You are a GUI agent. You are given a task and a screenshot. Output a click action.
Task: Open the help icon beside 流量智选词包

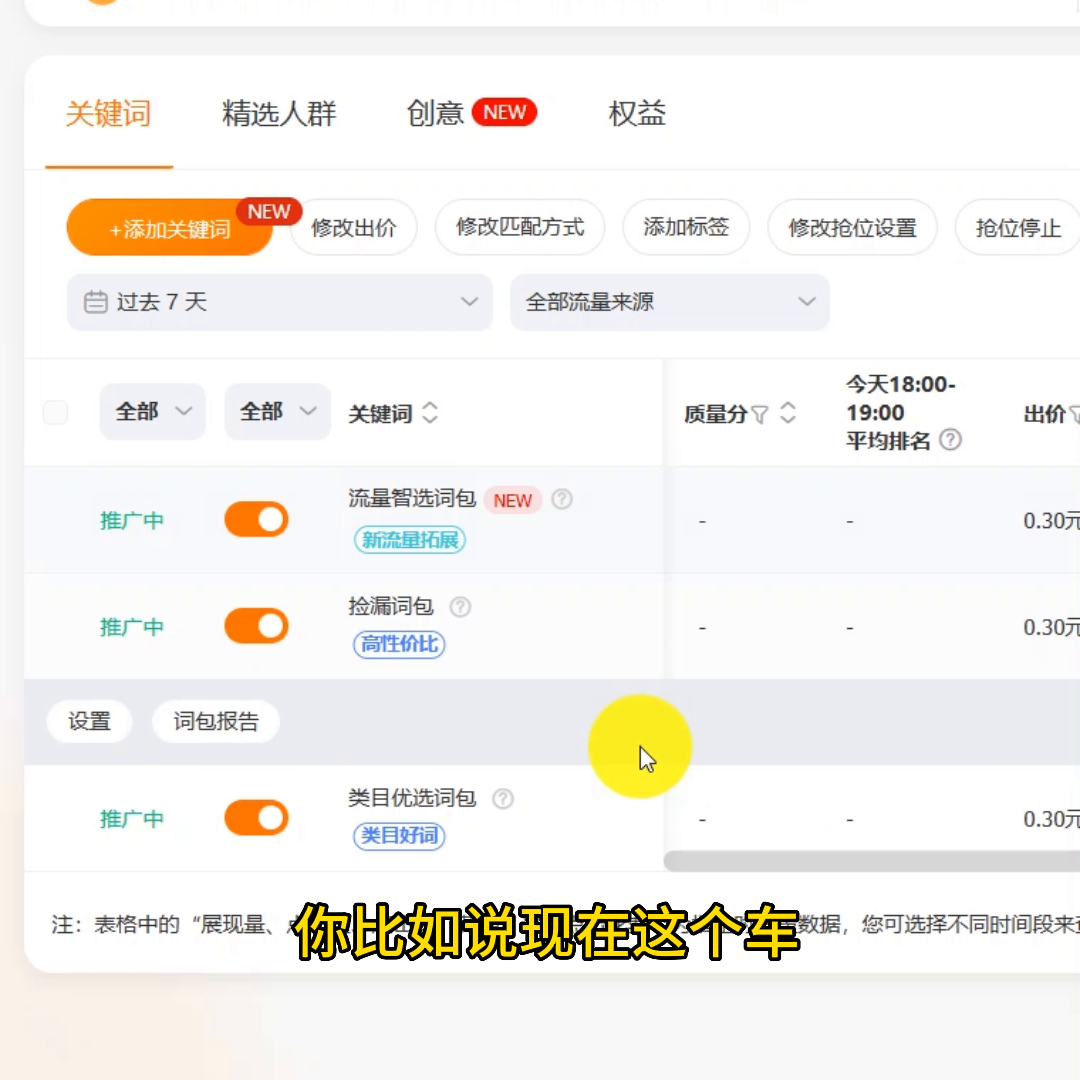pyautogui.click(x=562, y=499)
